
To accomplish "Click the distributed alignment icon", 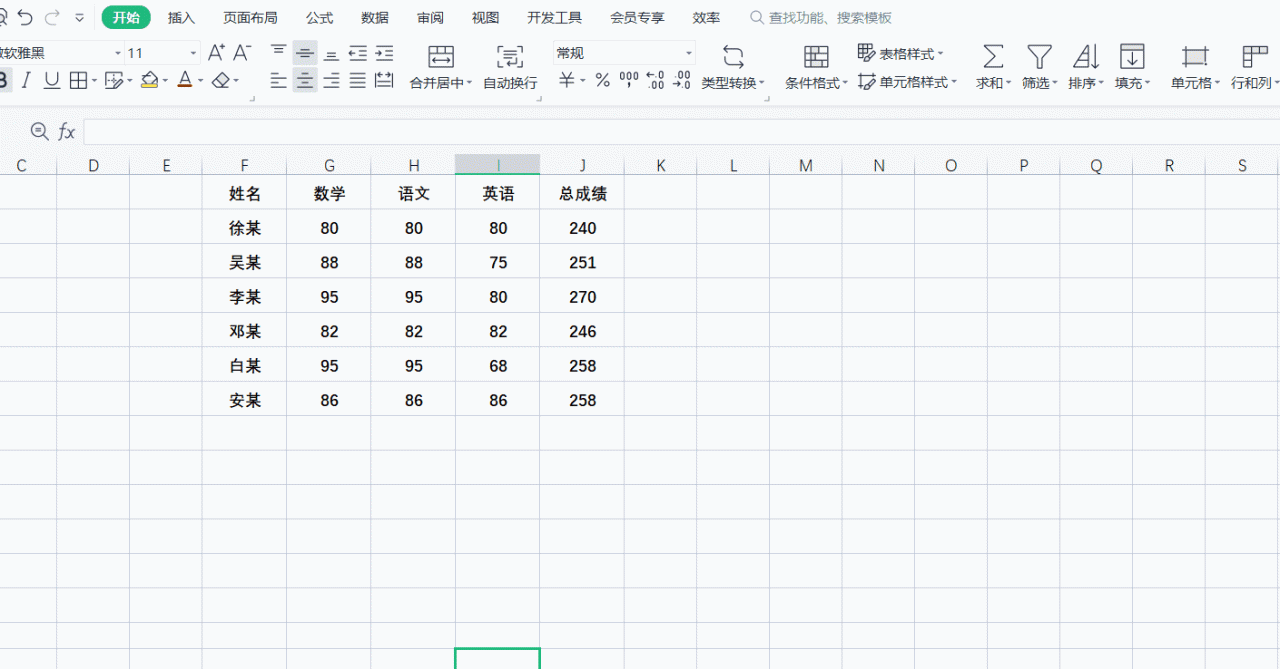I will [384, 81].
